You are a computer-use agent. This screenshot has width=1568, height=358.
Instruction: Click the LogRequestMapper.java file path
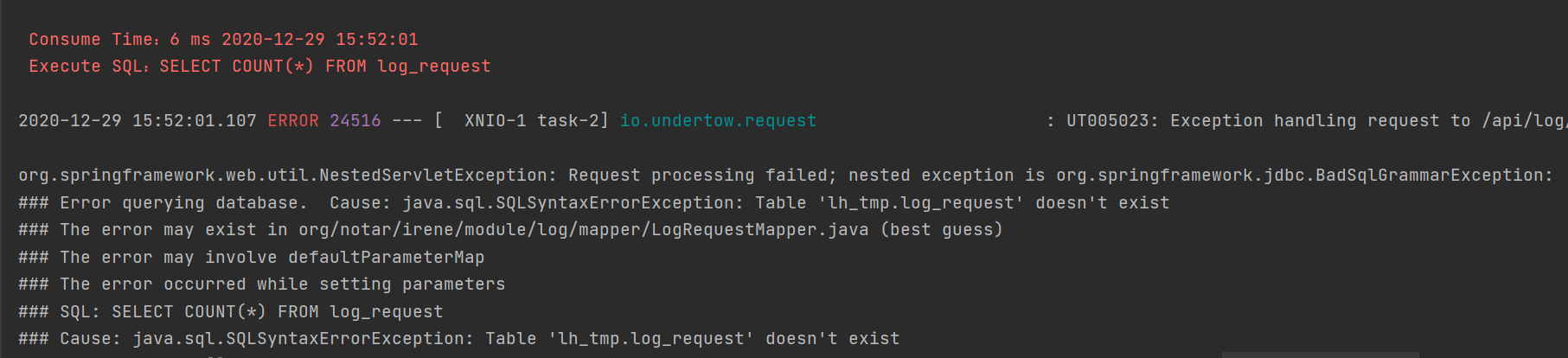[583, 230]
